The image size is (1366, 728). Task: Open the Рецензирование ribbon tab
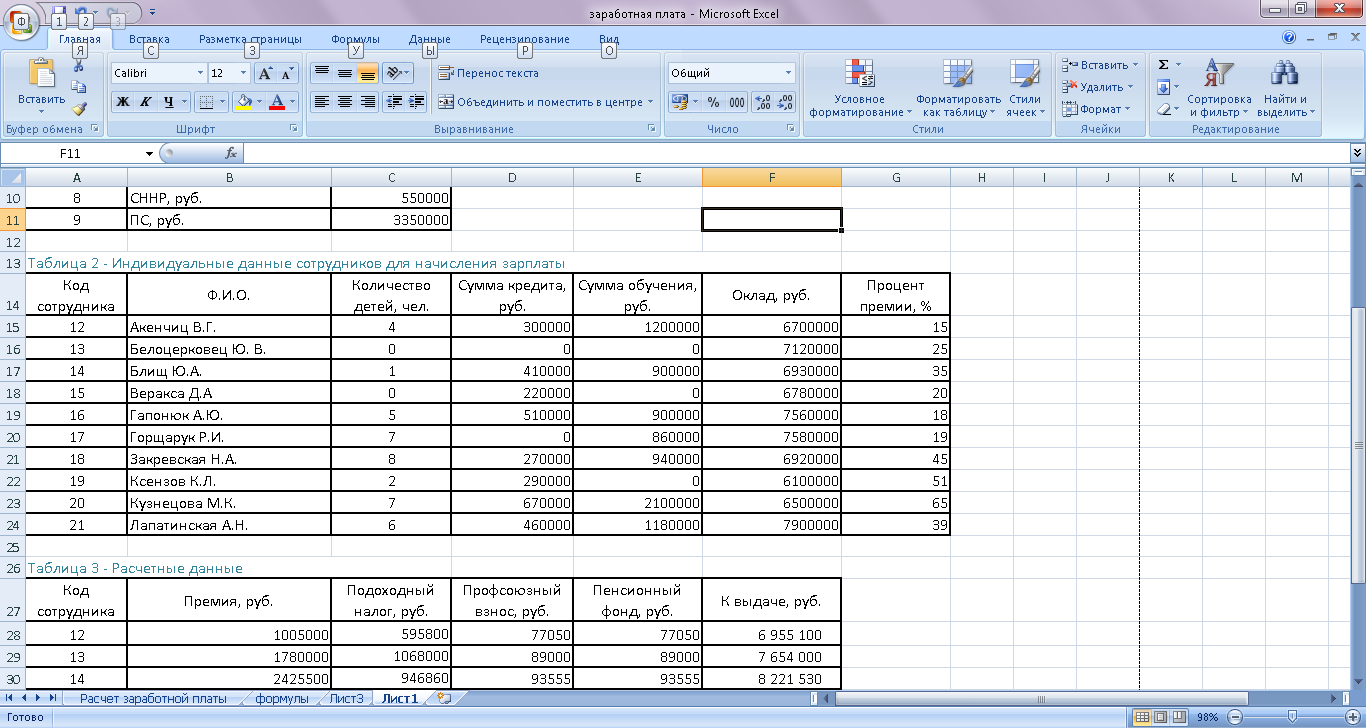pos(524,39)
